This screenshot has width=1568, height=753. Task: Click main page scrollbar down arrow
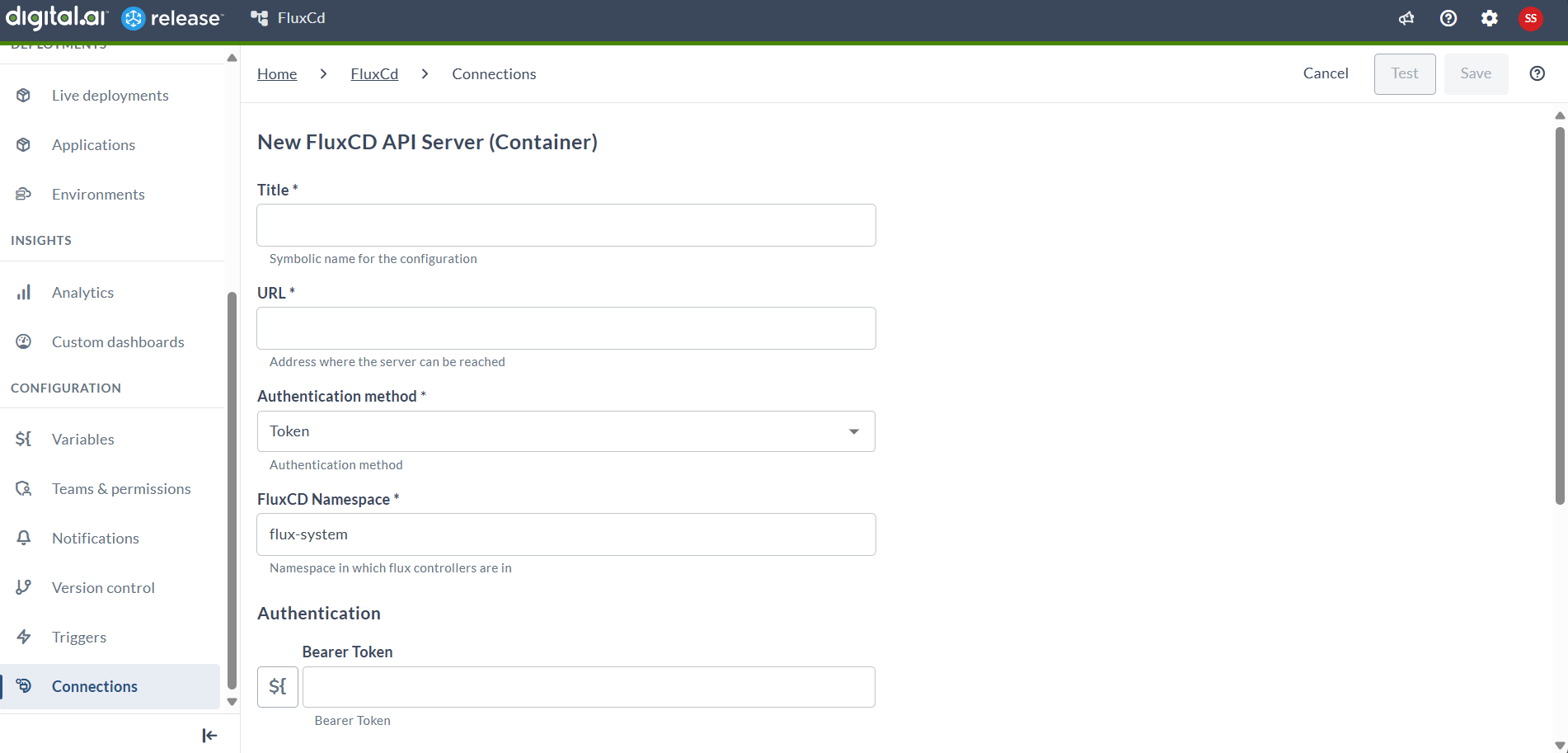1560,746
